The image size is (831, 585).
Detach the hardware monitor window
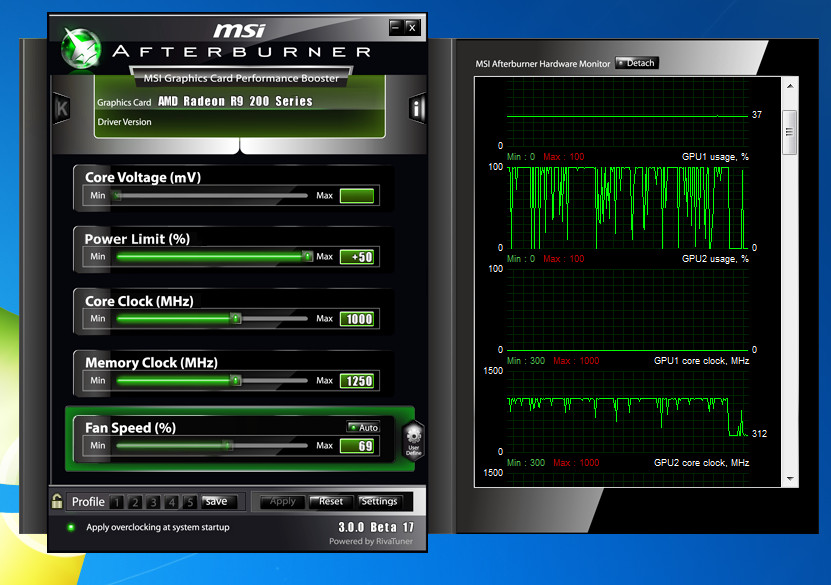[x=636, y=63]
